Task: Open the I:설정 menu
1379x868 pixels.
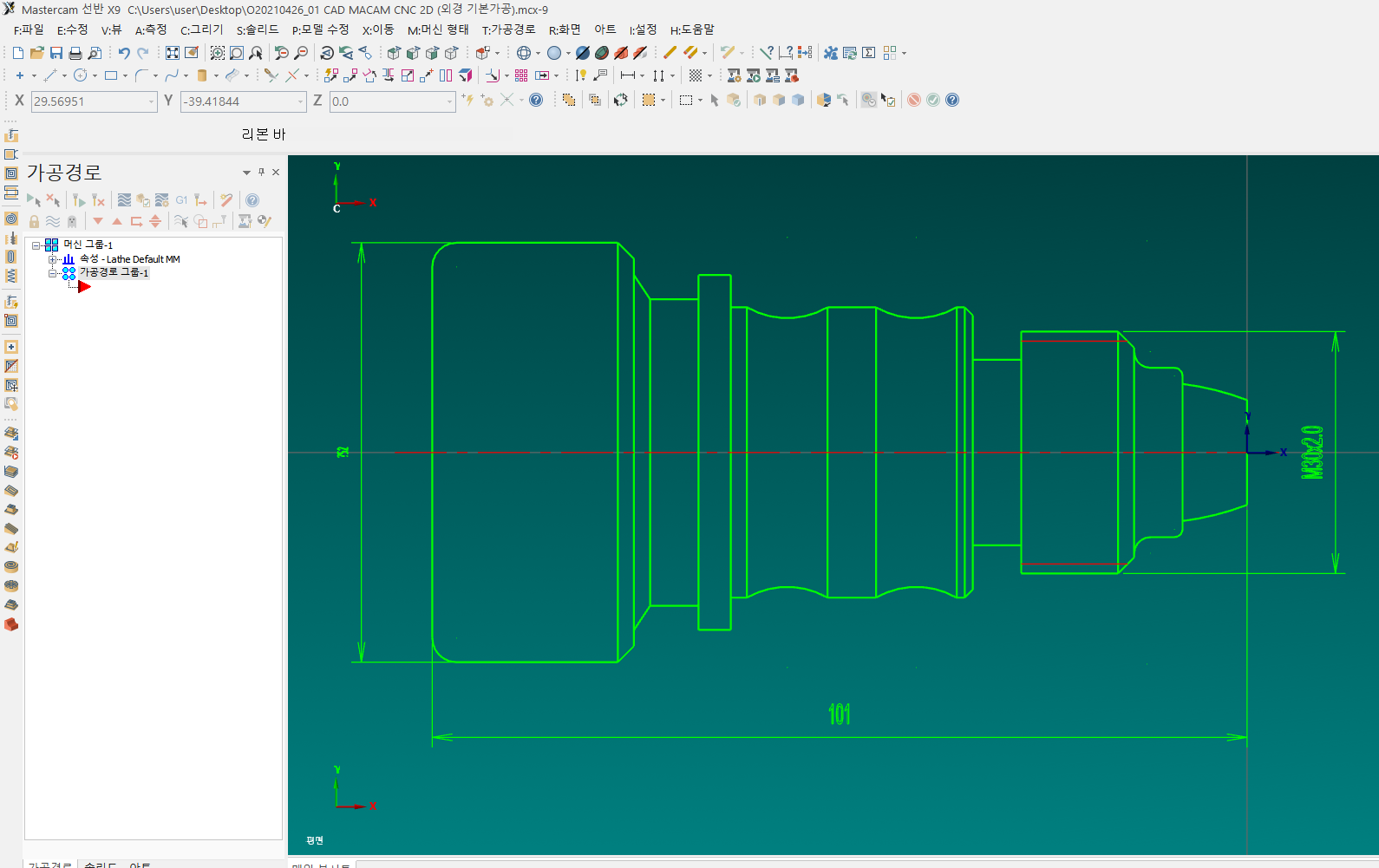Action: 643,29
